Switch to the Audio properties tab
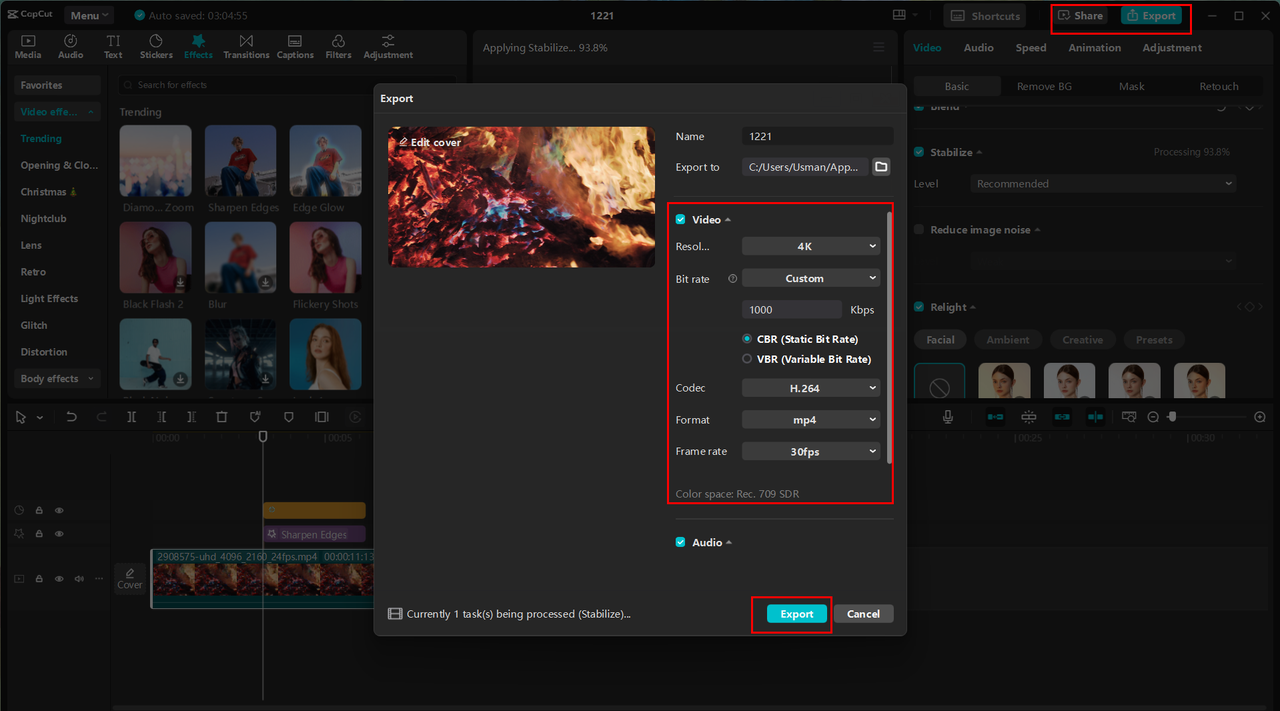This screenshot has height=711, width=1280. click(978, 48)
